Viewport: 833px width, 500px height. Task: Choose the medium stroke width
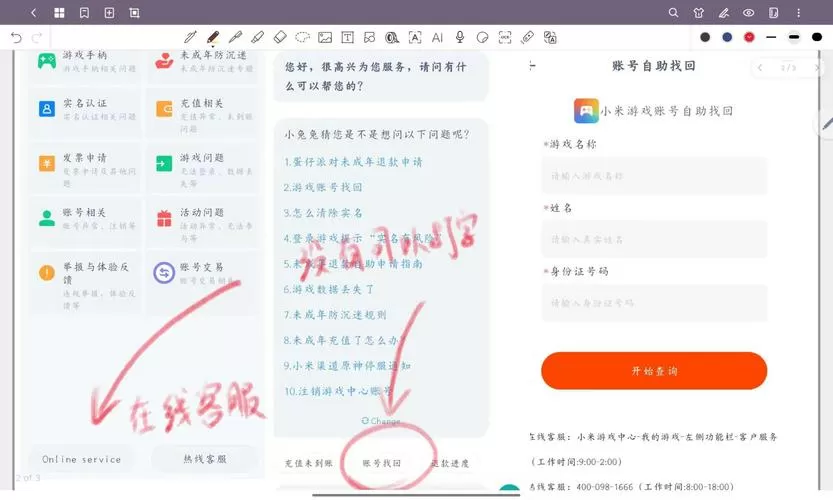[794, 37]
